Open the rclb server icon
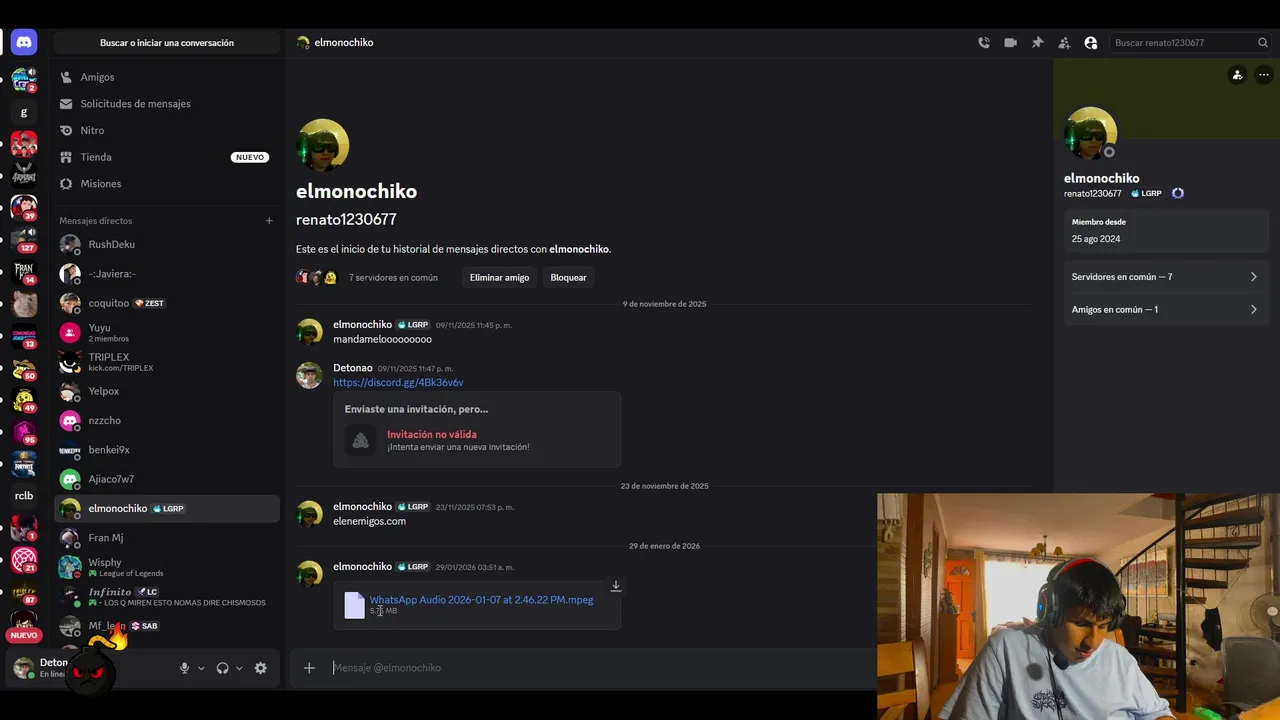Viewport: 1280px width, 720px height. click(24, 496)
